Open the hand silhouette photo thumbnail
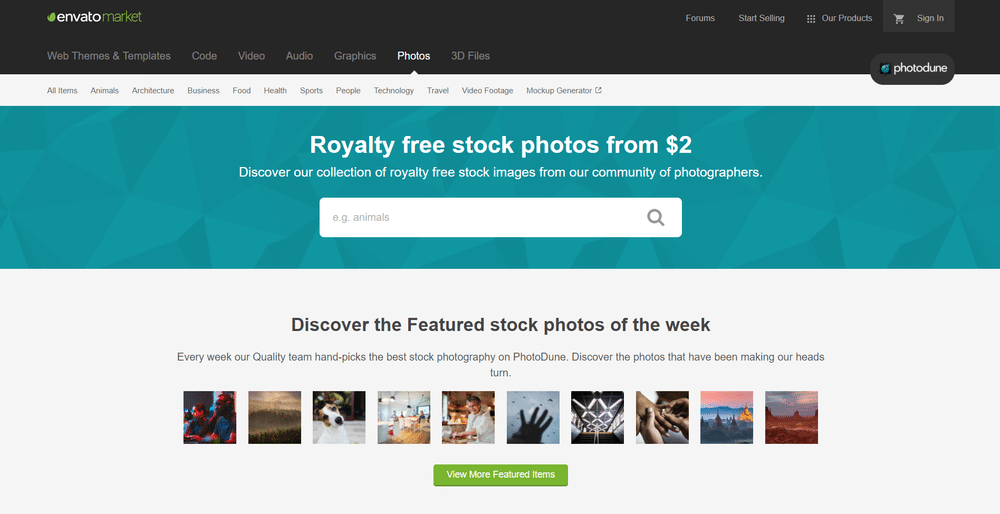 coord(533,418)
